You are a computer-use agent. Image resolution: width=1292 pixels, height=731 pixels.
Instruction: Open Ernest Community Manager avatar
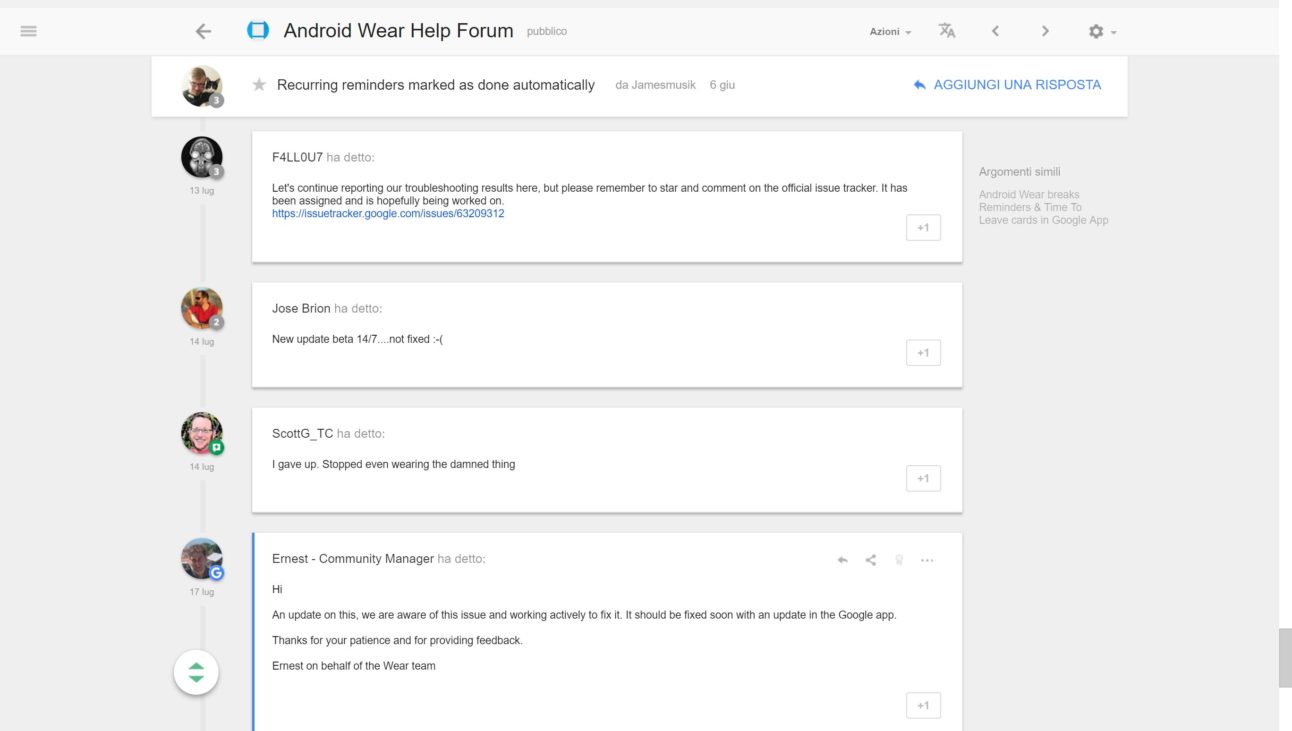(x=202, y=560)
